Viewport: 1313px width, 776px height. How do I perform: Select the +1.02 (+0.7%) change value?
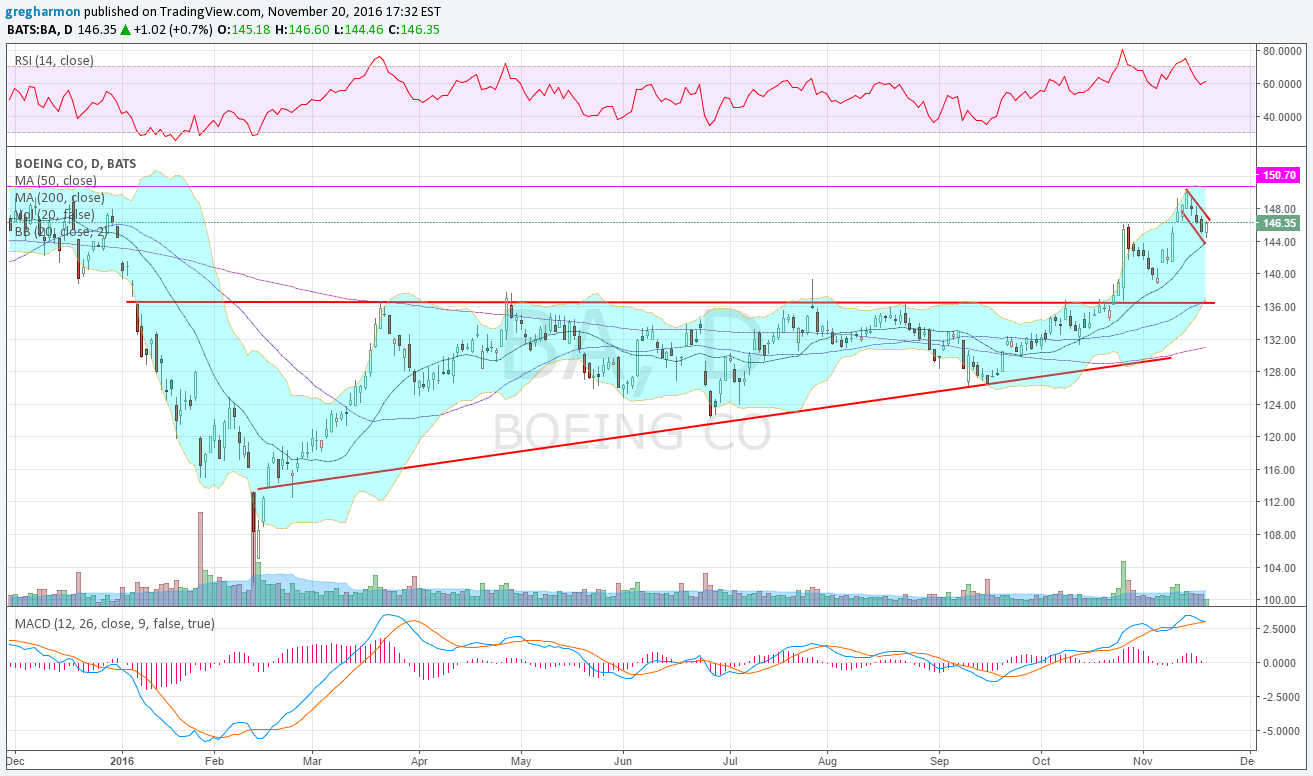pyautogui.click(x=174, y=30)
